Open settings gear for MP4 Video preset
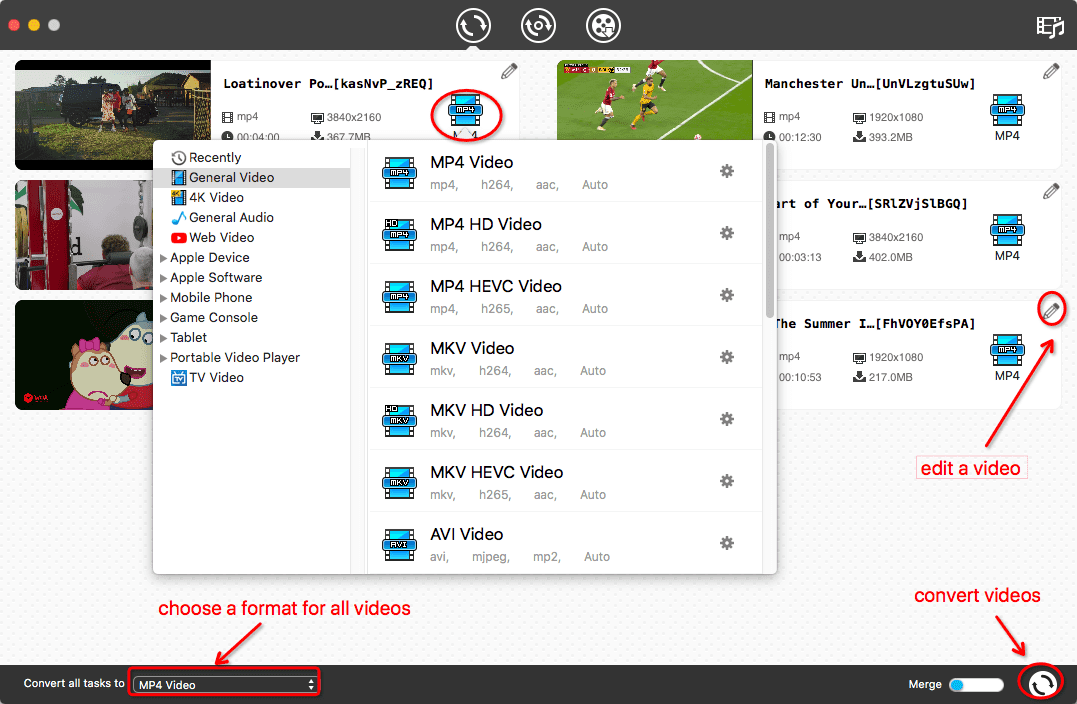The height and width of the screenshot is (704, 1077). click(x=727, y=171)
